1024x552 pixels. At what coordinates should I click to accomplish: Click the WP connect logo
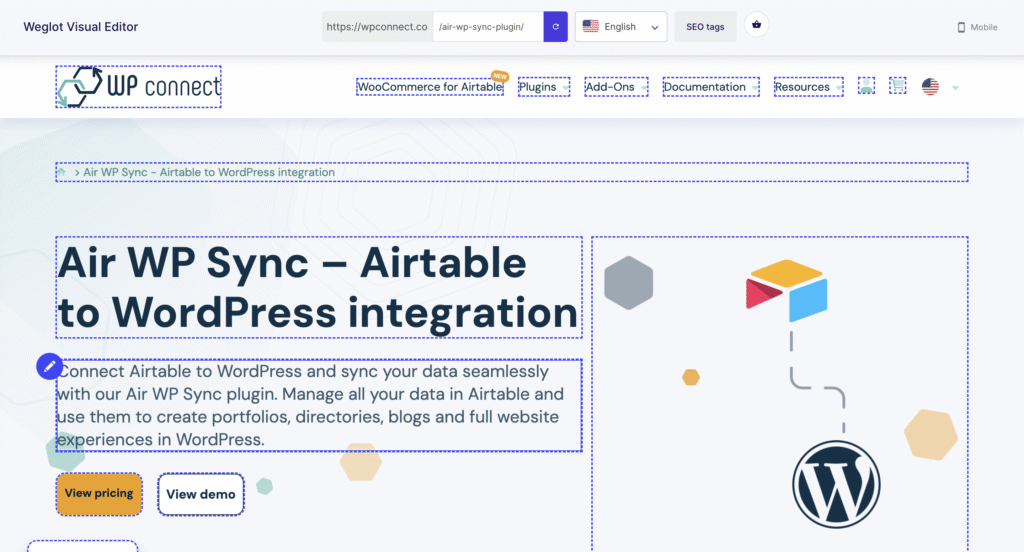click(x=138, y=86)
